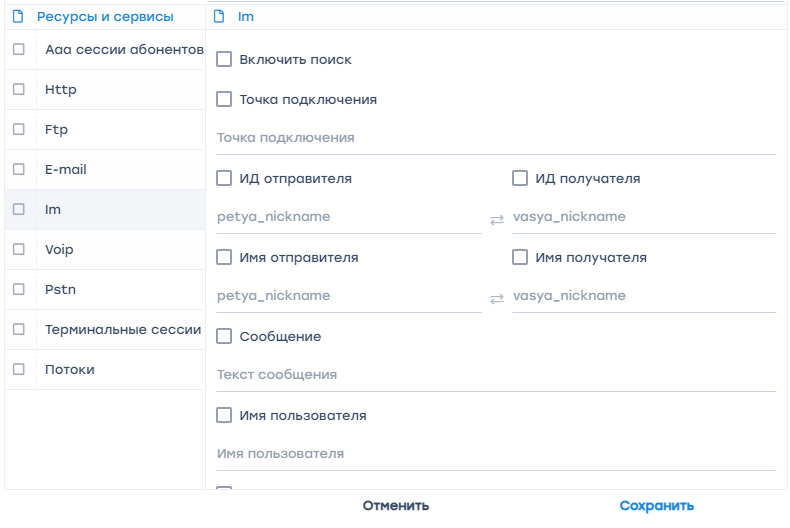
Task: Check the Потоки checkbox in list
Action: click(x=19, y=369)
